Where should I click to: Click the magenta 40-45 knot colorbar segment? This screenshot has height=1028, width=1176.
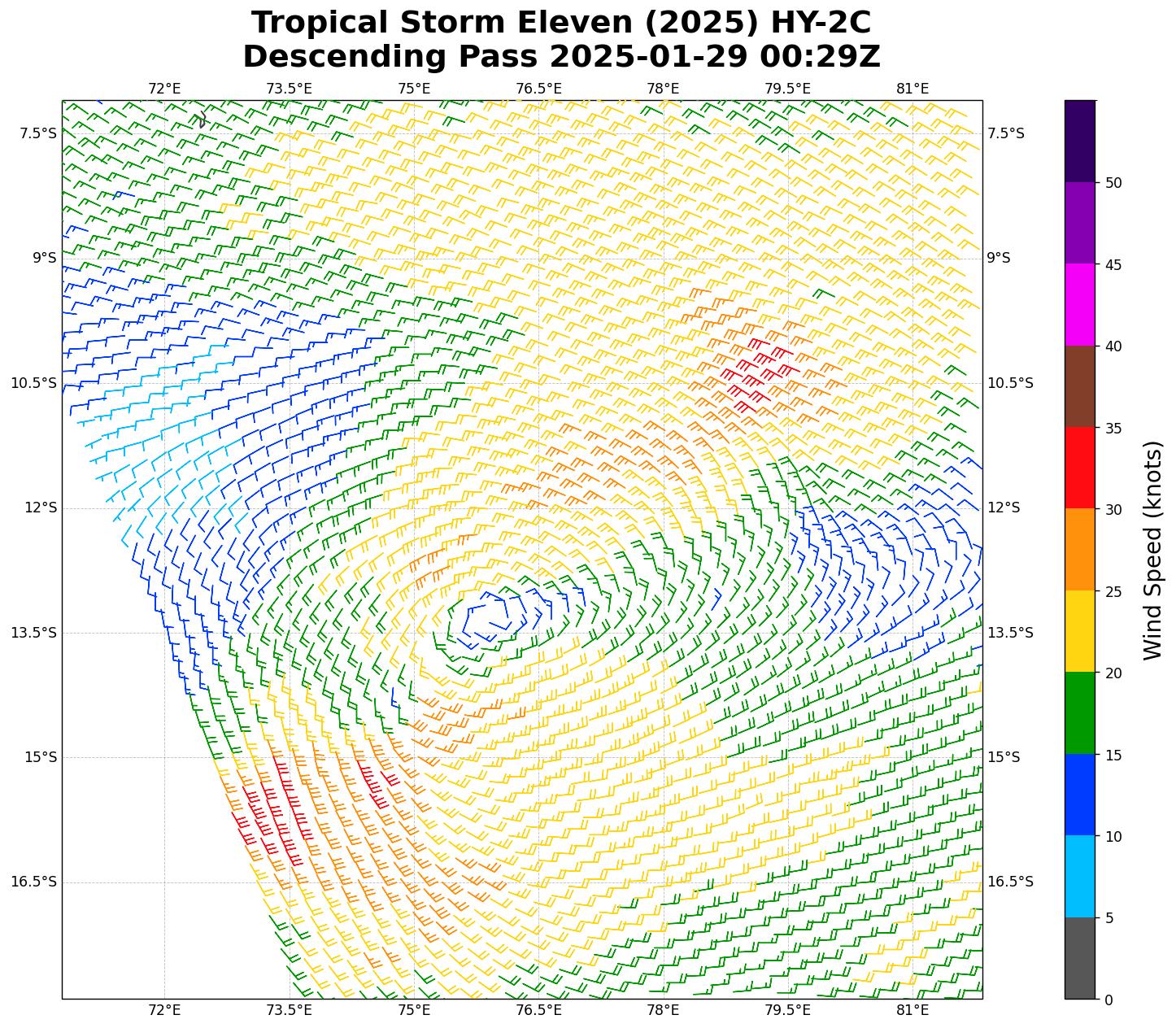1079,304
